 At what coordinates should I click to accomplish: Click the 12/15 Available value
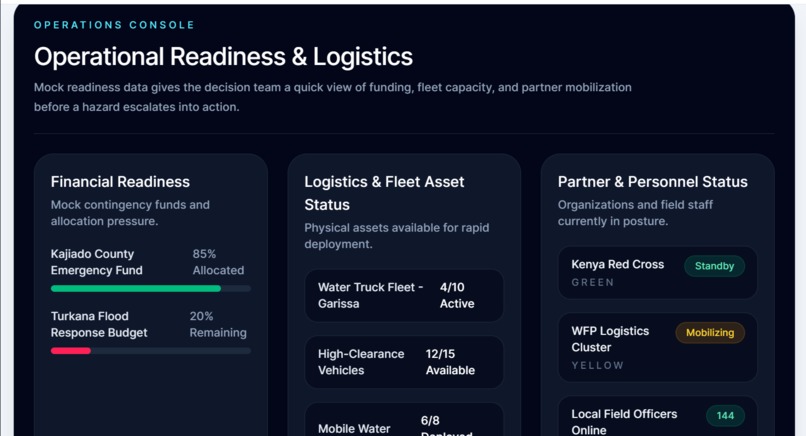tap(450, 362)
